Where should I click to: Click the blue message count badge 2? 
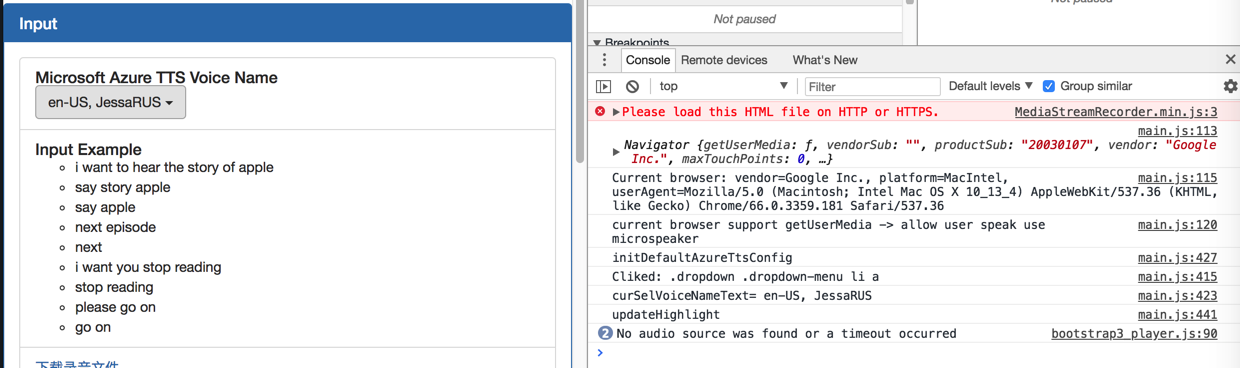pyautogui.click(x=604, y=333)
